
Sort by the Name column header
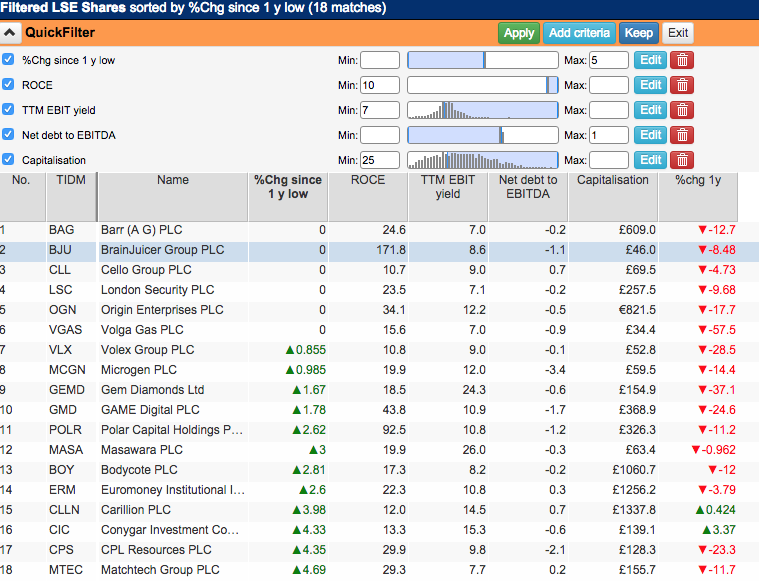pos(173,197)
